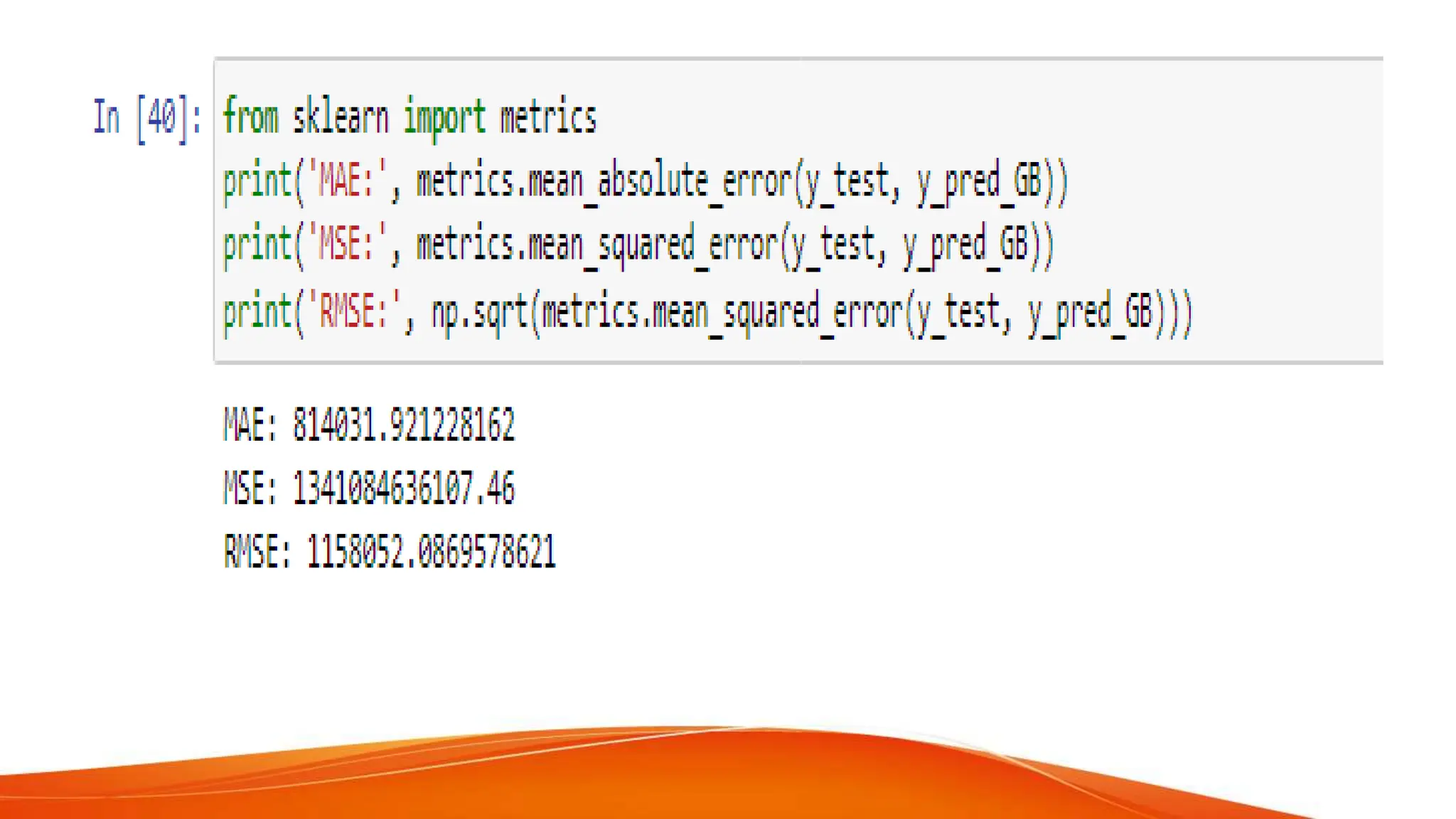Screen dimensions: 1456x819
Task: Click the 'RMSE:' string literal in the code
Action: point(354,311)
